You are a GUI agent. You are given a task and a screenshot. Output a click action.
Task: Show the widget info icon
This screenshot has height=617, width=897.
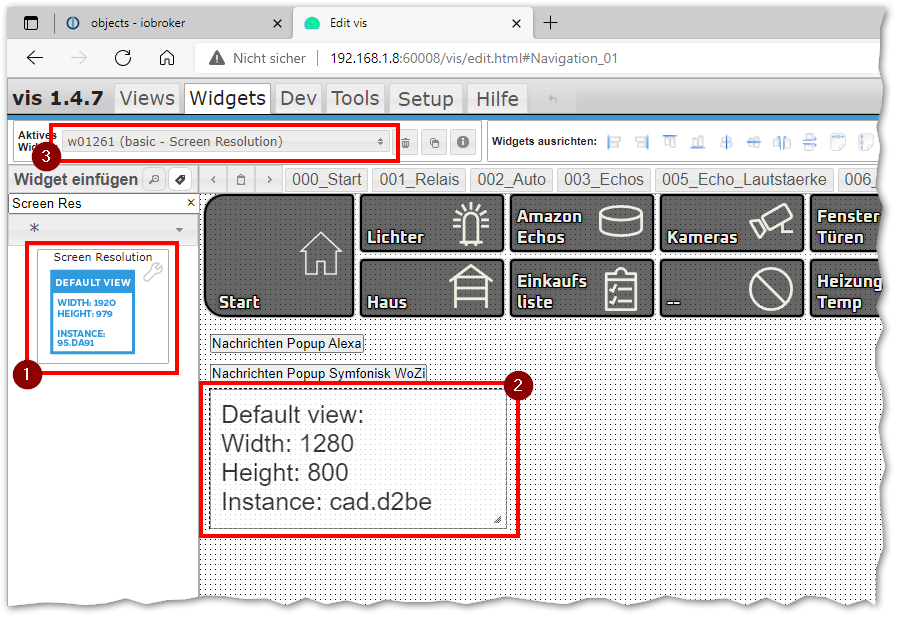click(462, 143)
